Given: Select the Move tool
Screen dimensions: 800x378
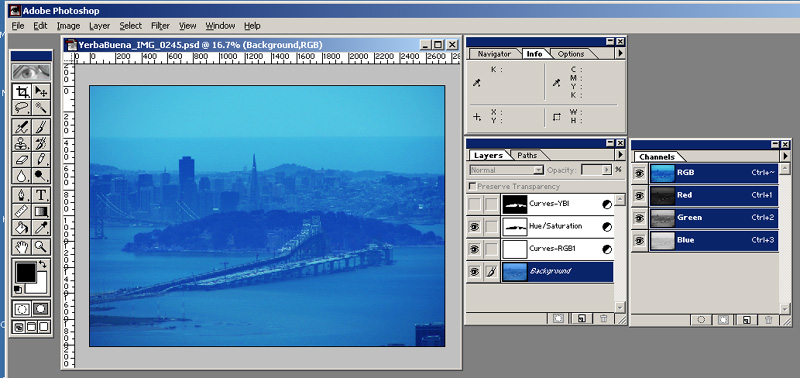Looking at the screenshot, I should pos(41,92).
